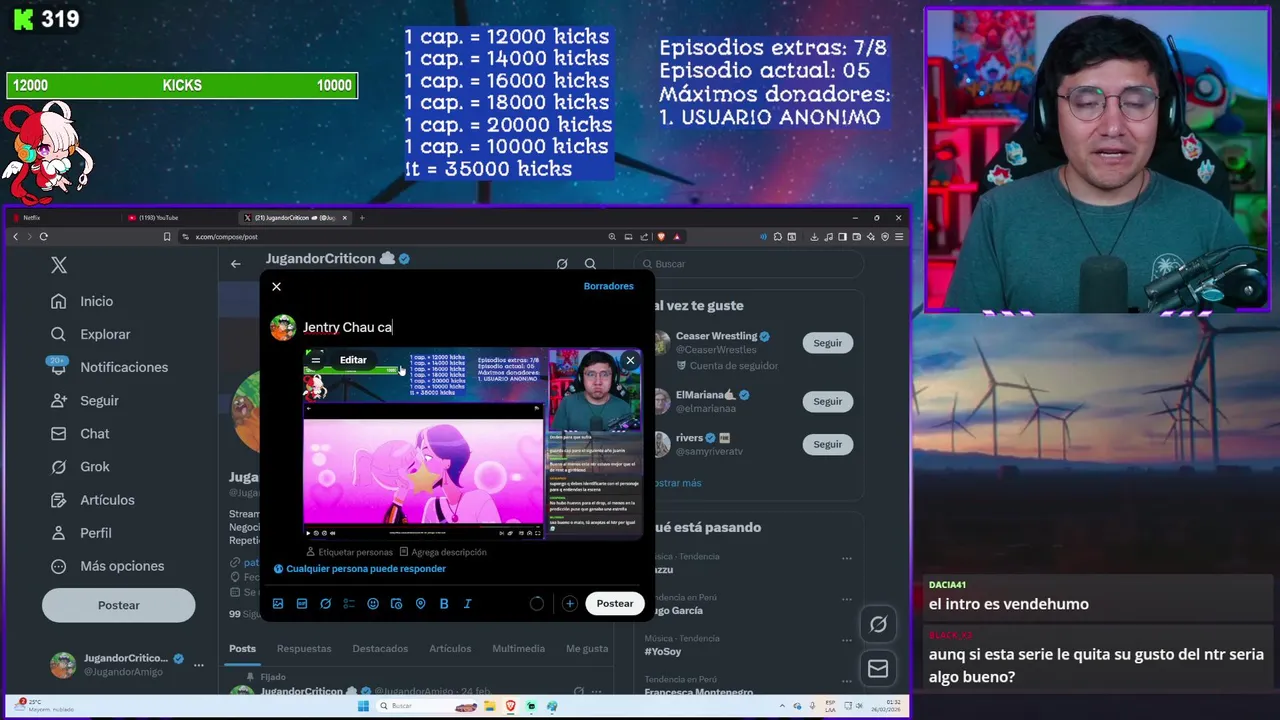Click the browser back arrow
Image resolution: width=1280 pixels, height=720 pixels.
15,237
